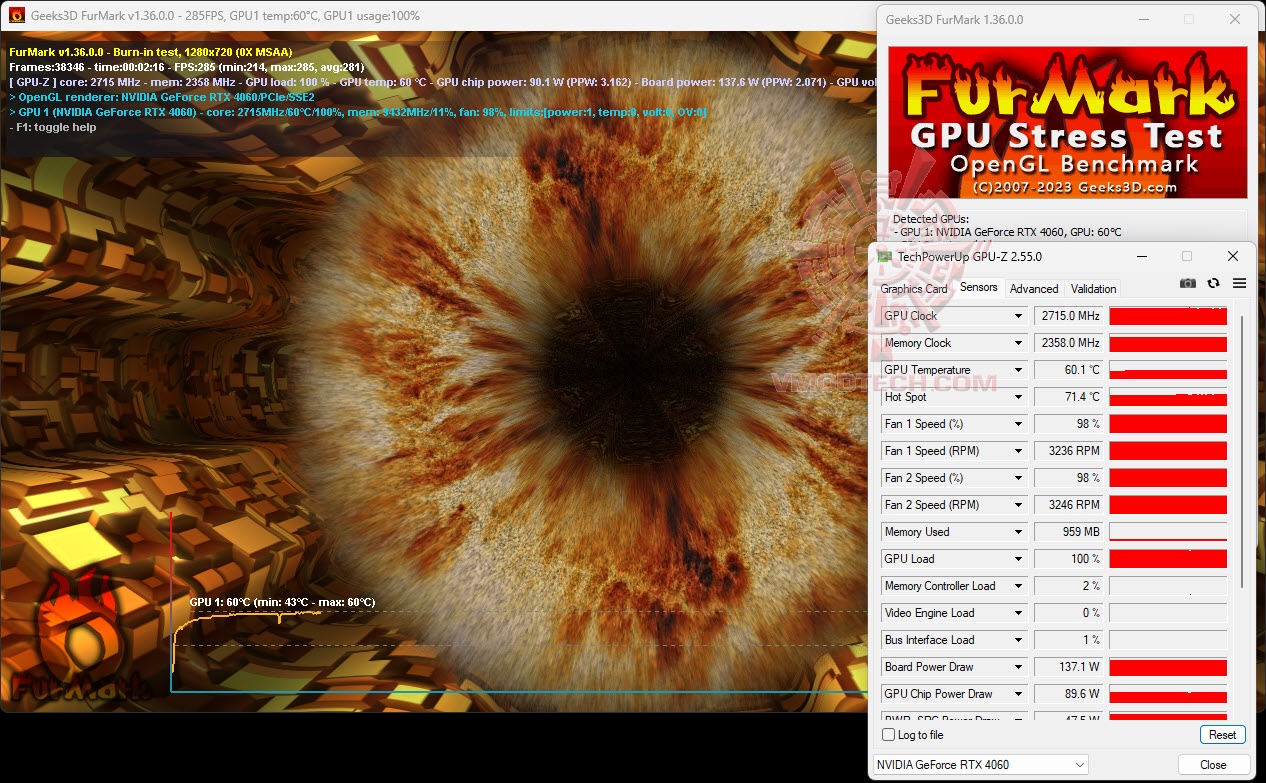Click the GPU Clock red graph bar
This screenshot has width=1266, height=783.
[1168, 316]
